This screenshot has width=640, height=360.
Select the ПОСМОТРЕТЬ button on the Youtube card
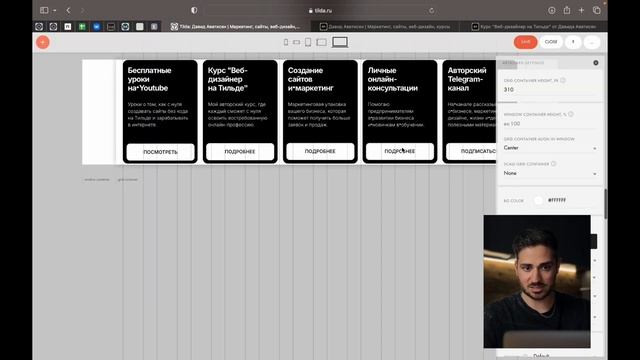160,152
